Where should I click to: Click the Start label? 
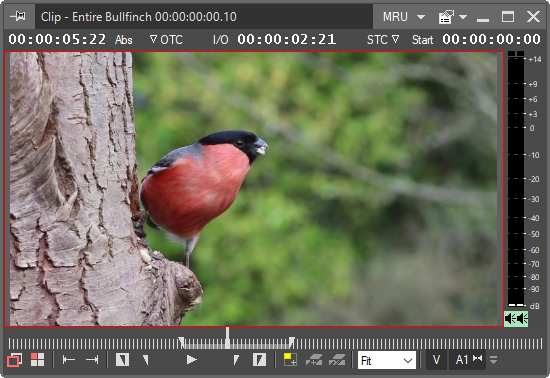tap(422, 40)
